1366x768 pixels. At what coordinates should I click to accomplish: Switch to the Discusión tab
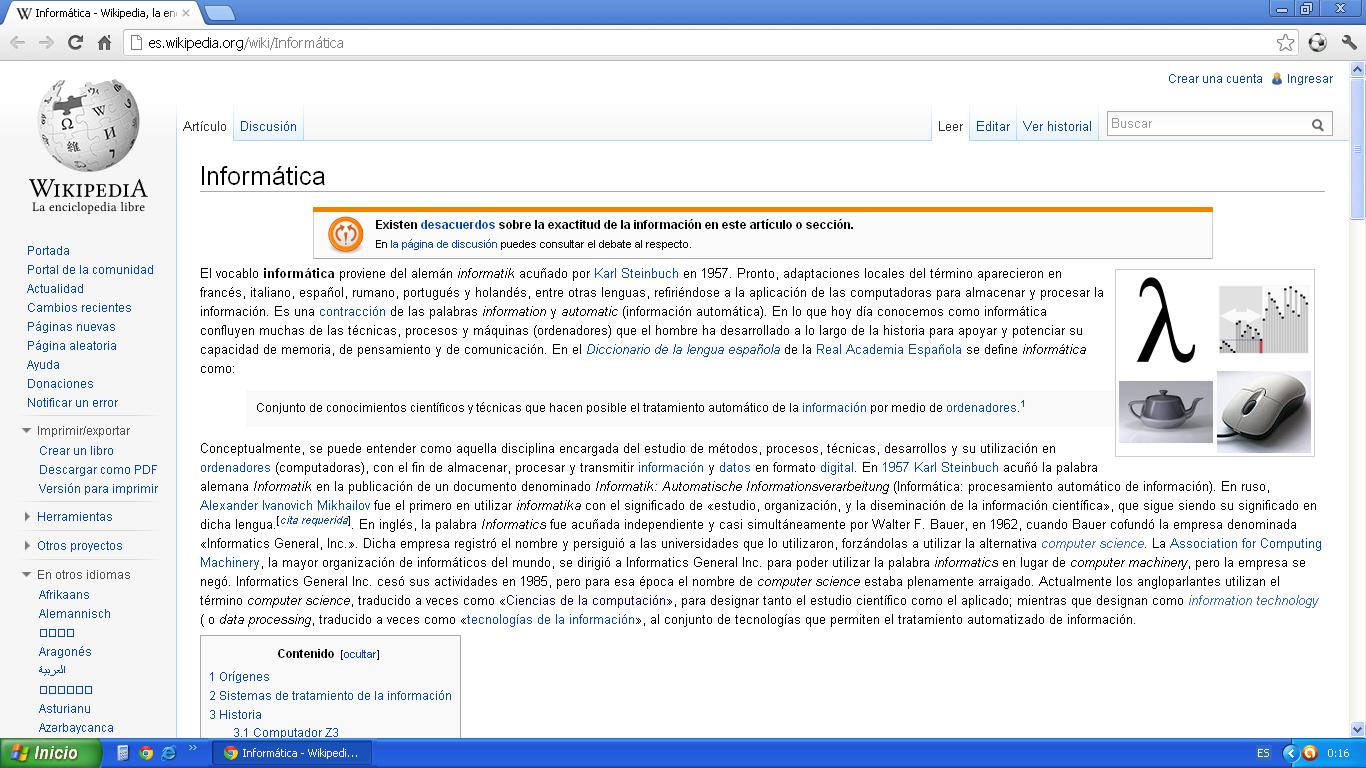coord(268,127)
